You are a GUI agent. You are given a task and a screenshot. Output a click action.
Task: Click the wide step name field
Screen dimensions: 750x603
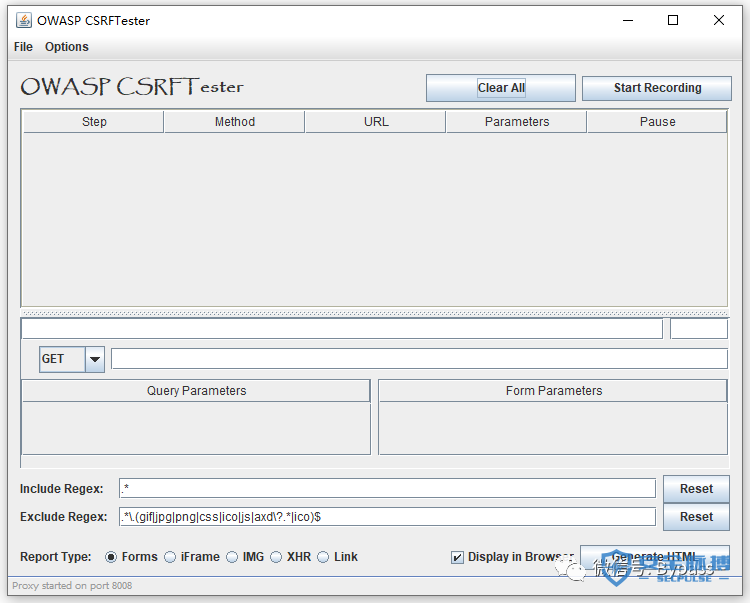[x=342, y=329]
